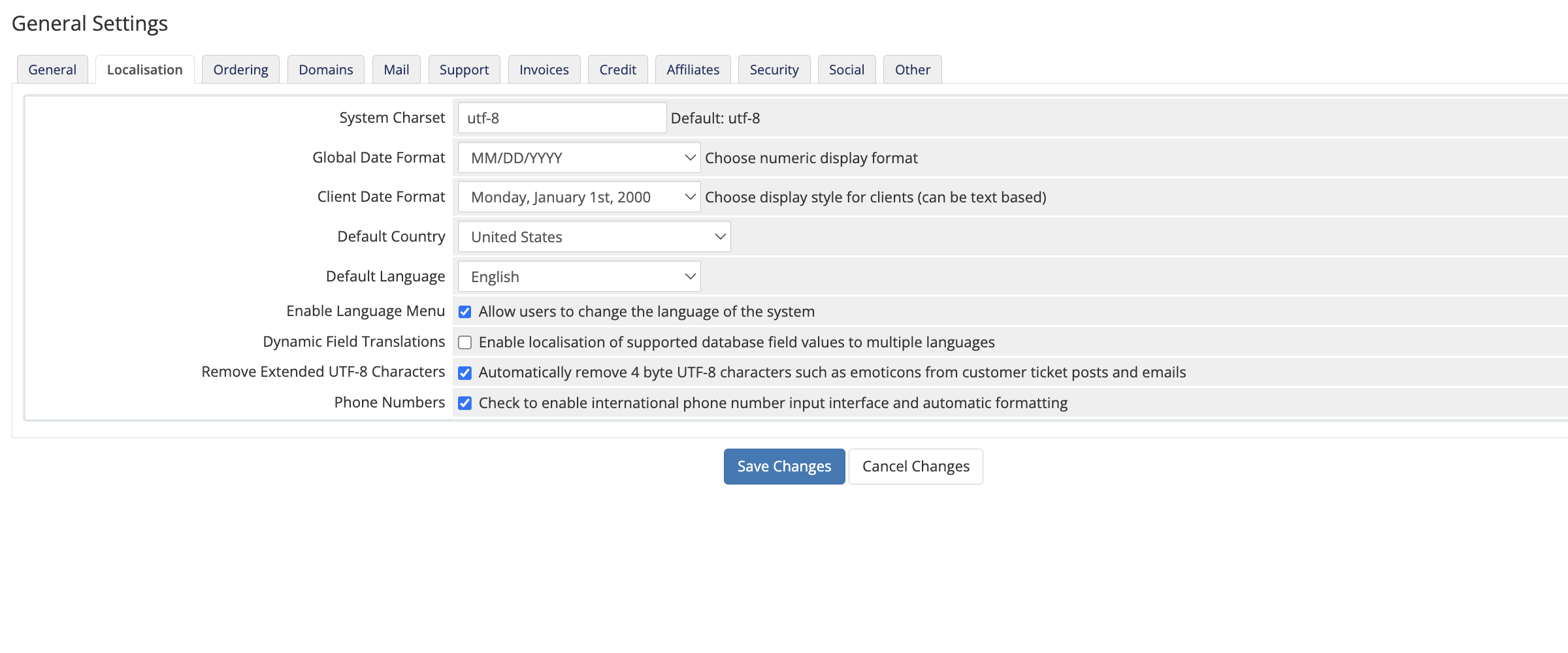The height and width of the screenshot is (653, 1568).
Task: Enable the Dynamic Field Translations checkbox
Action: coord(465,342)
